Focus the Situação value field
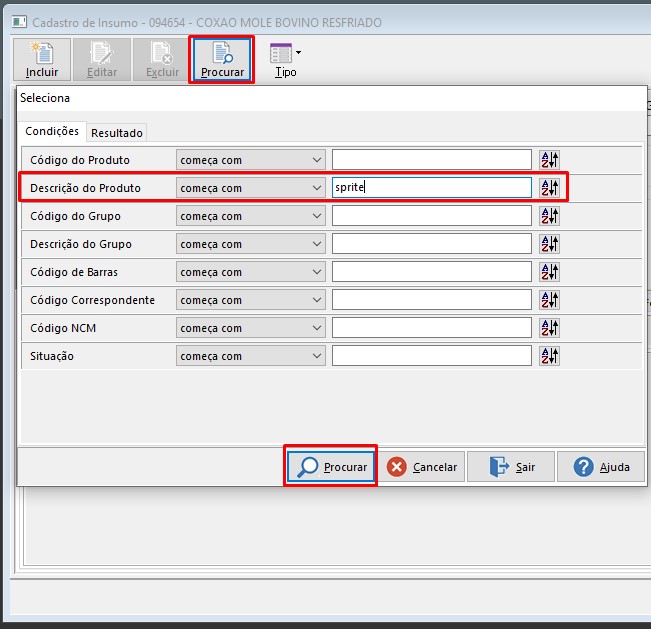651x629 pixels. [x=432, y=356]
